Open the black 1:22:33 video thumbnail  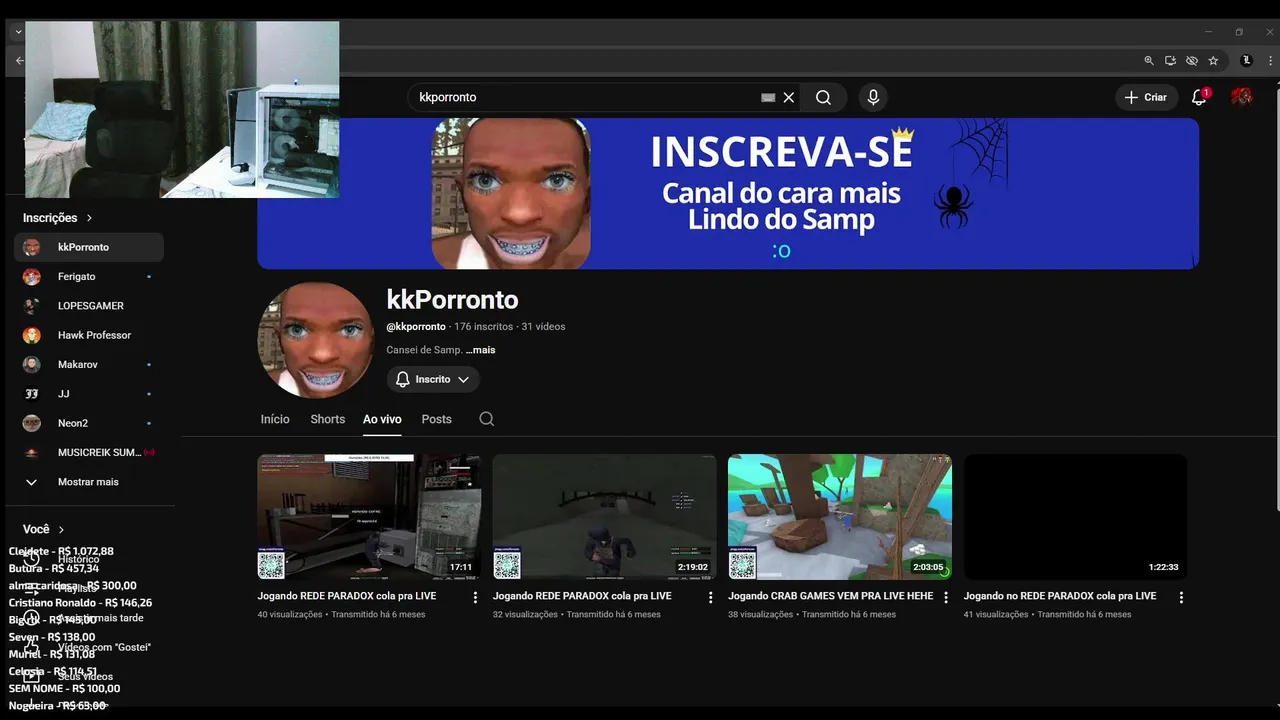[1075, 517]
